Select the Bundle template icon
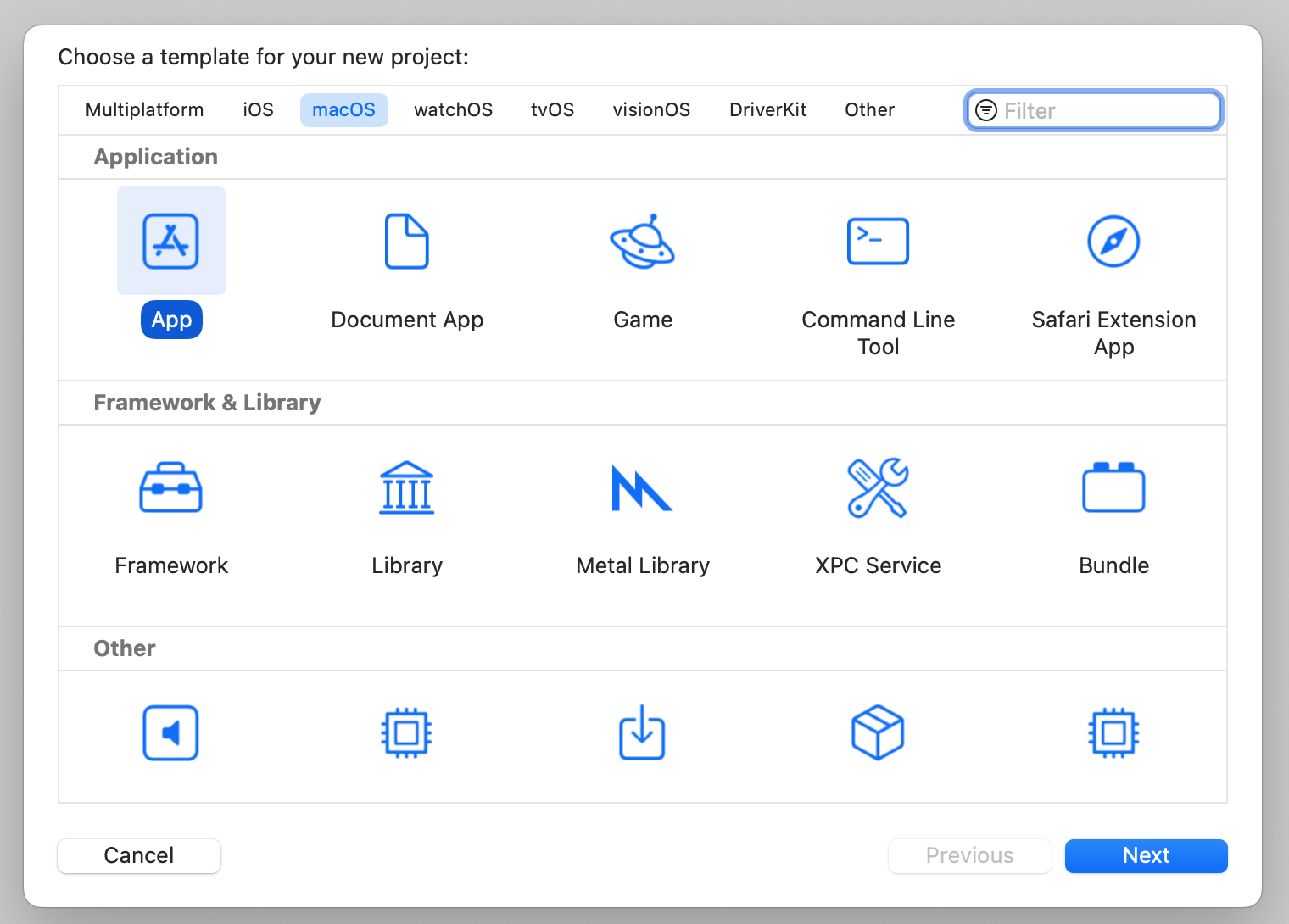This screenshot has height=924, width=1289. click(1113, 488)
